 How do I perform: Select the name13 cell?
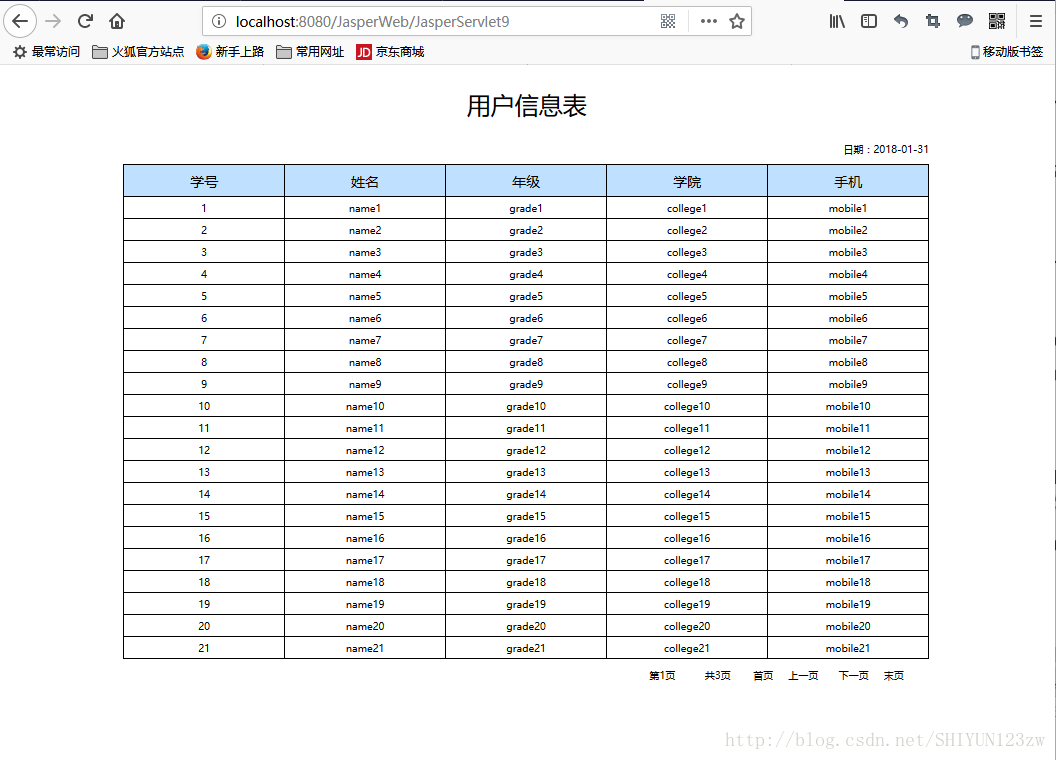[365, 472]
